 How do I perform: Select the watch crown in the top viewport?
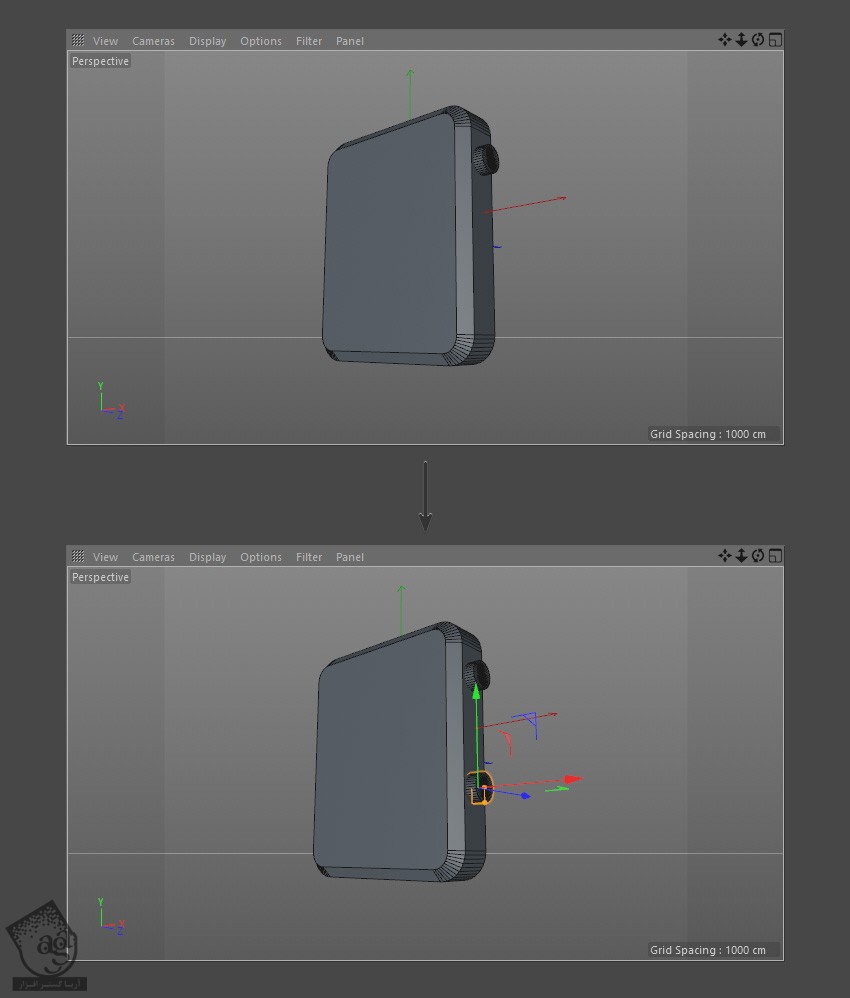coord(486,160)
